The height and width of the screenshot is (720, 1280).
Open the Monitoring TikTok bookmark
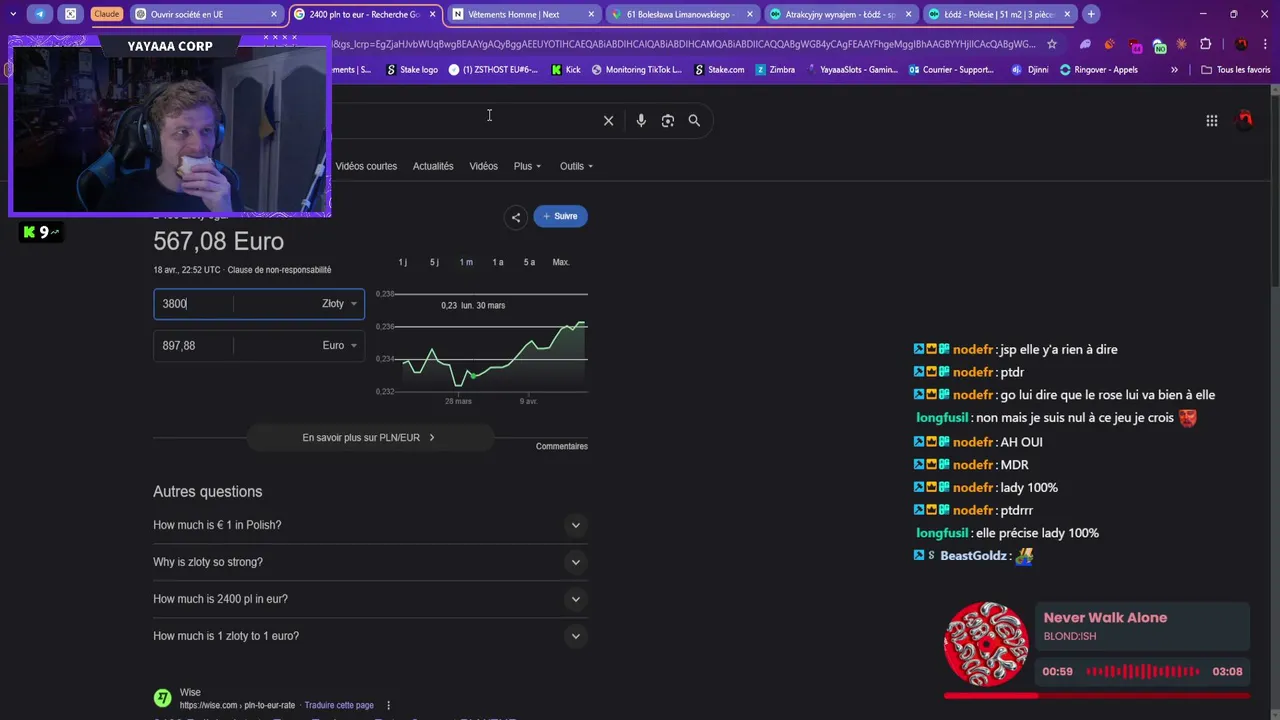click(636, 70)
